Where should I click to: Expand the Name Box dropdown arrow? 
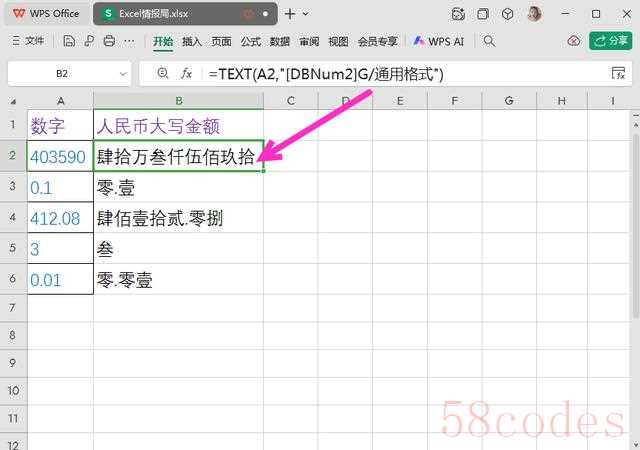click(x=122, y=74)
